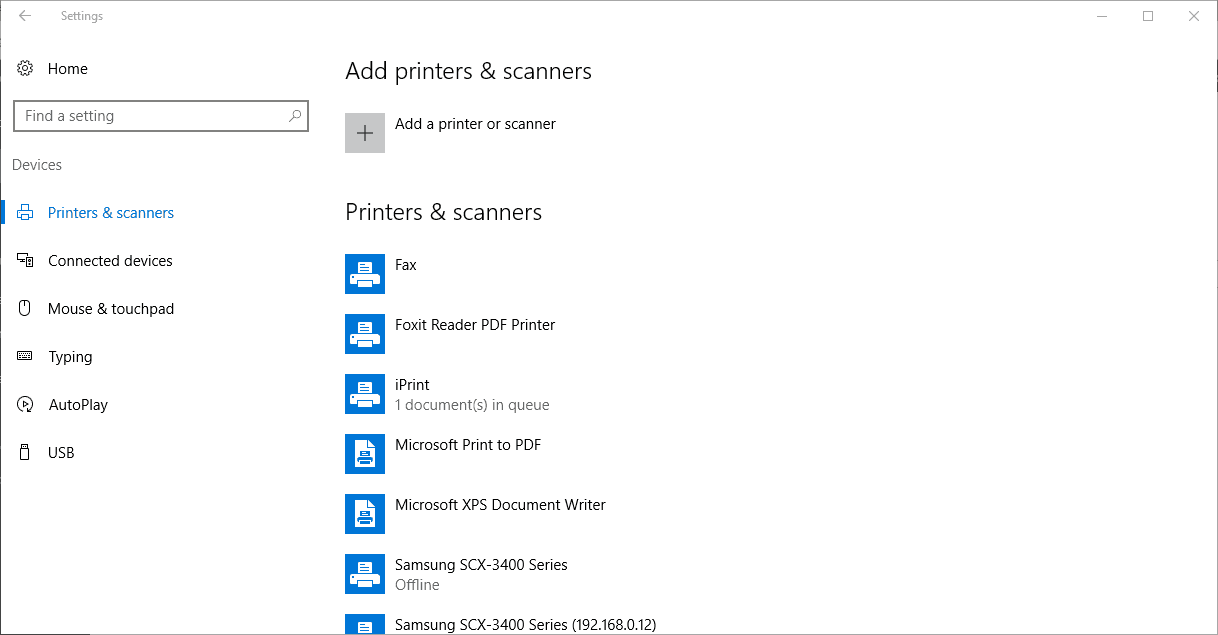This screenshot has width=1218, height=635.
Task: Click the Microsoft Print to PDF icon
Action: (x=365, y=453)
